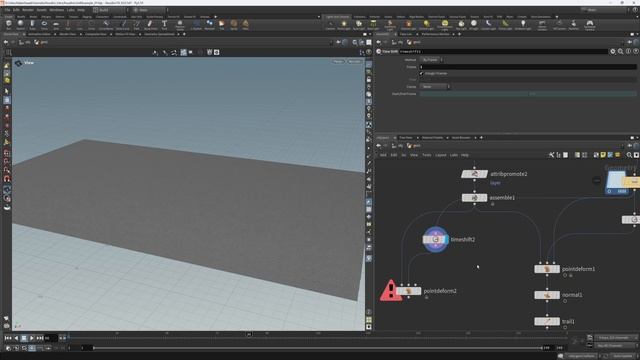
Task: Open the network editor Layout menu
Action: [440, 155]
